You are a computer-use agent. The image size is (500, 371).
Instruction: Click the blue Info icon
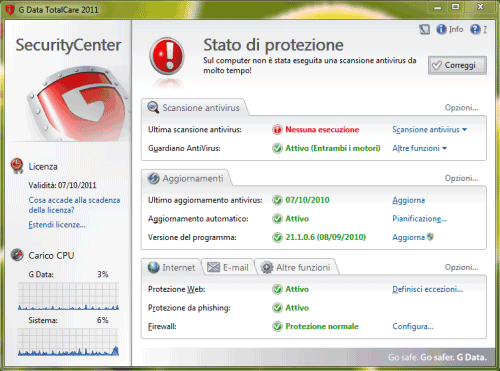pyautogui.click(x=441, y=29)
